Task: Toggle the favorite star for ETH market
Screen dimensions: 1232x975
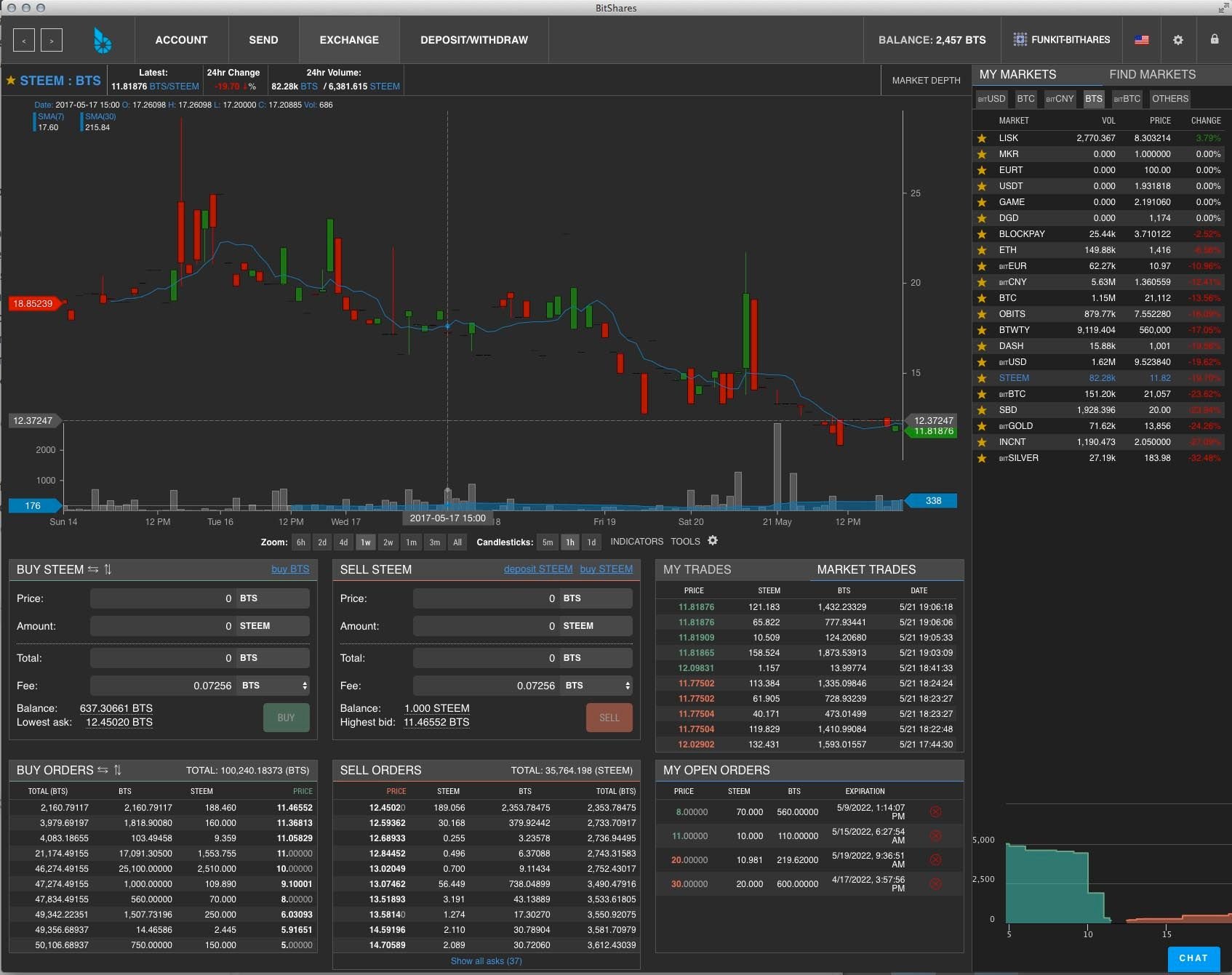Action: 982,250
